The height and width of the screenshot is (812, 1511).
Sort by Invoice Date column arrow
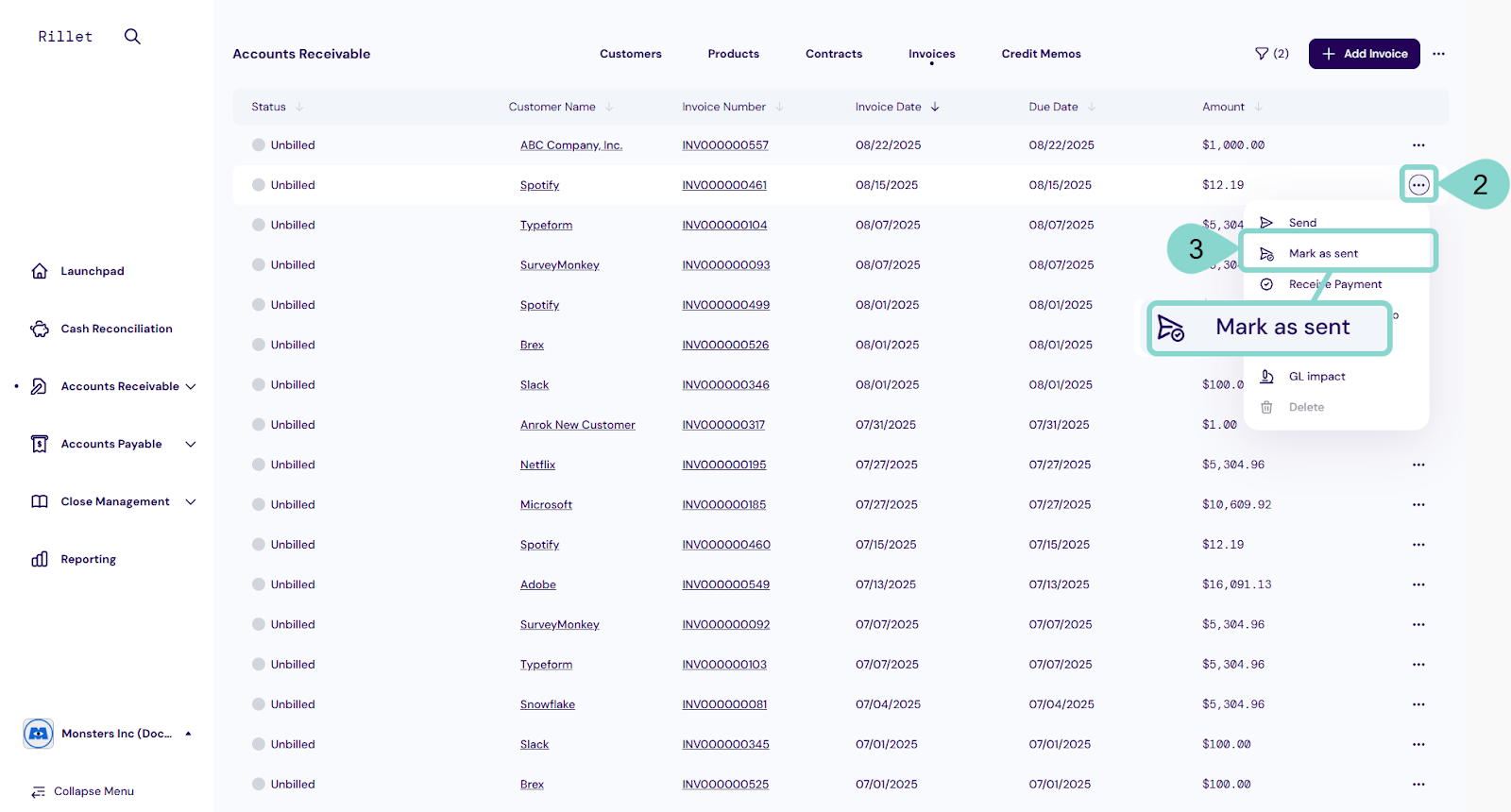pos(935,107)
